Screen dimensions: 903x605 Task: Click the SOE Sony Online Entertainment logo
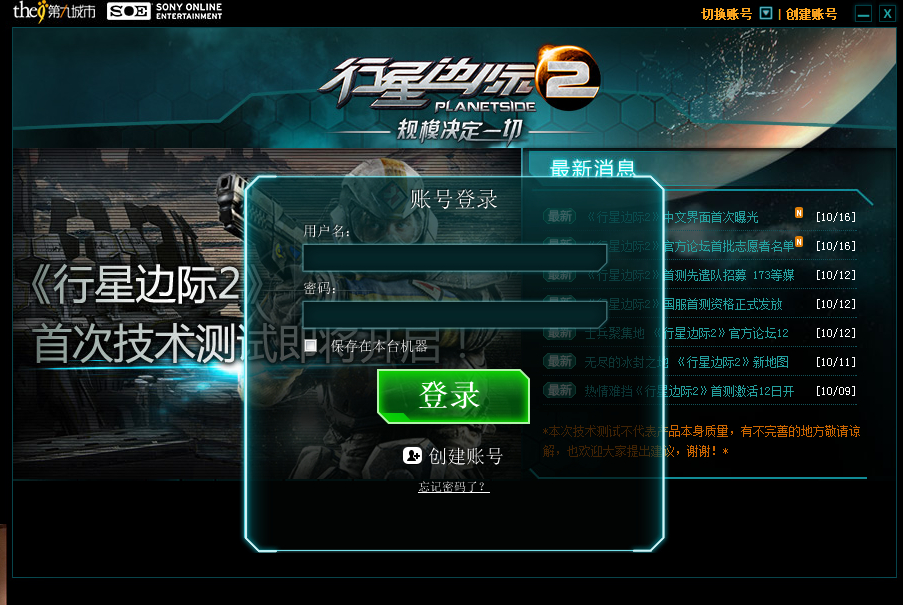(165, 11)
